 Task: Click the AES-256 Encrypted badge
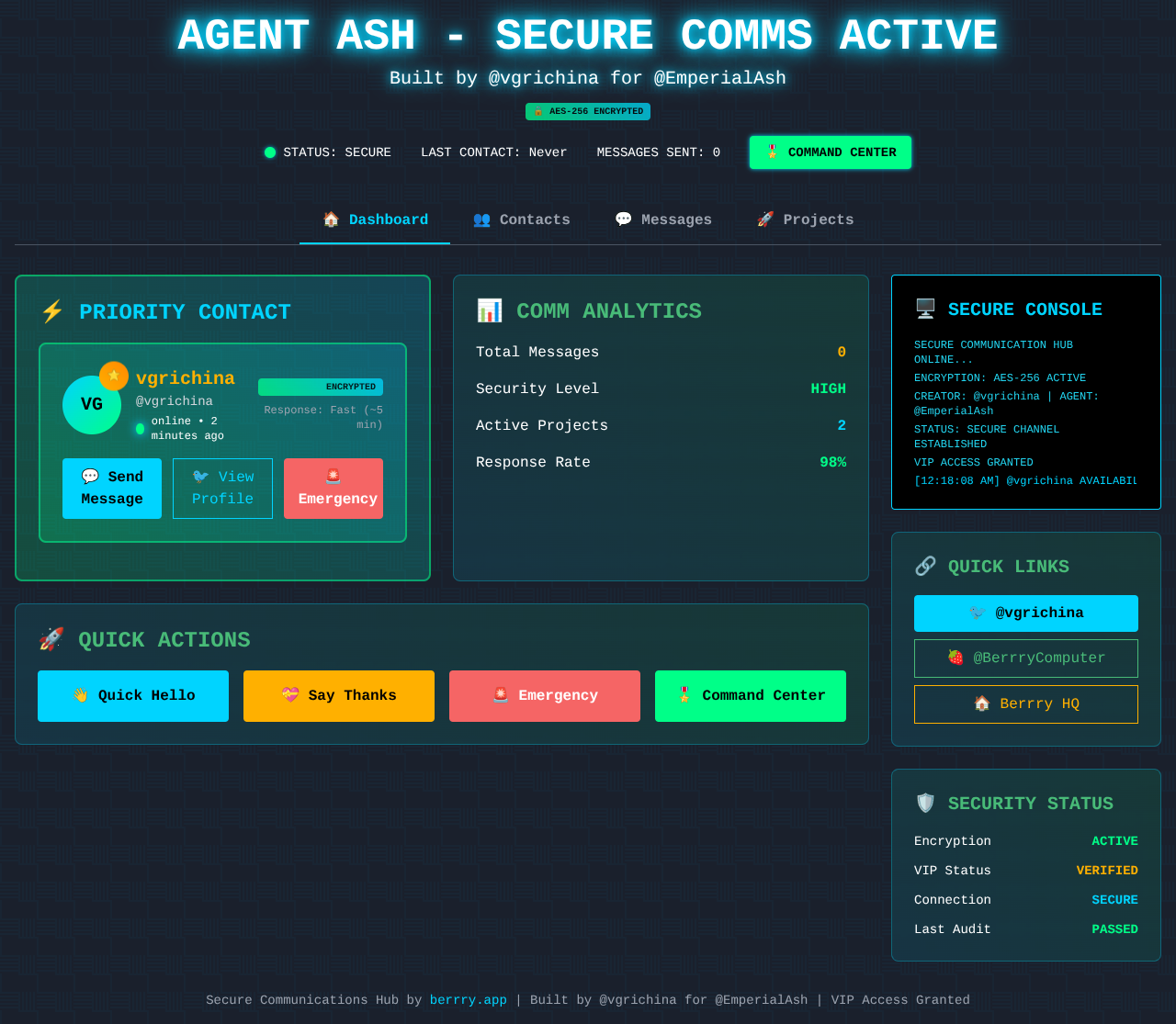click(587, 111)
